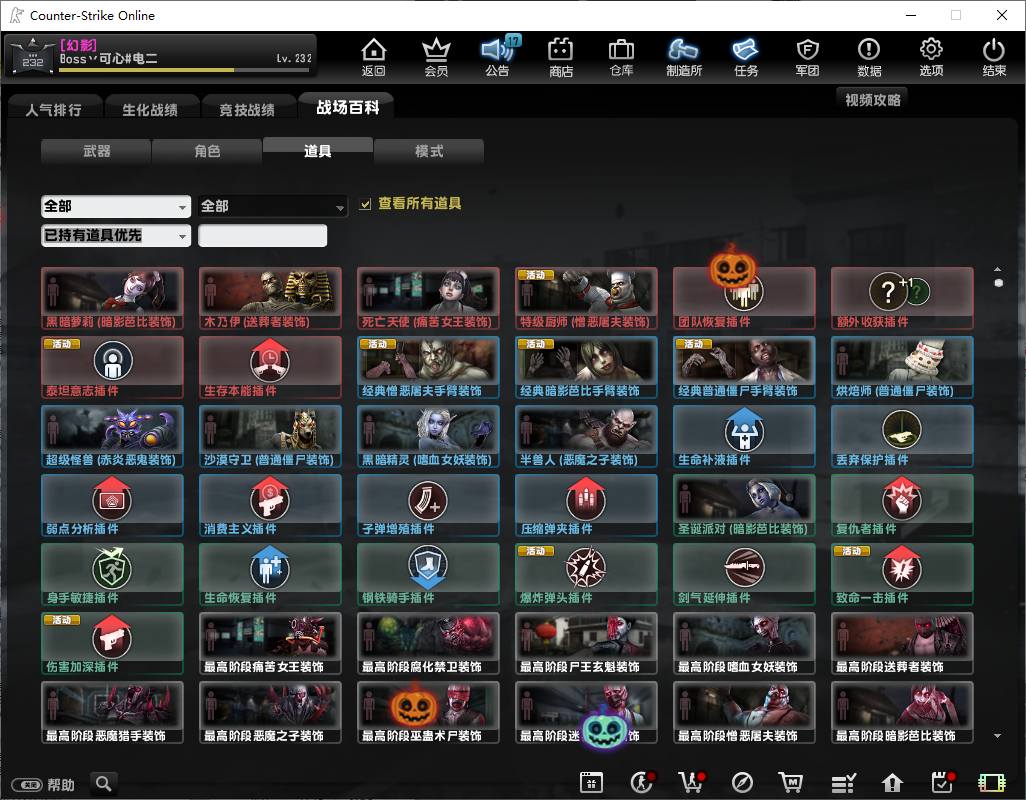Switch to the 竞技战绩 tab

click(247, 109)
